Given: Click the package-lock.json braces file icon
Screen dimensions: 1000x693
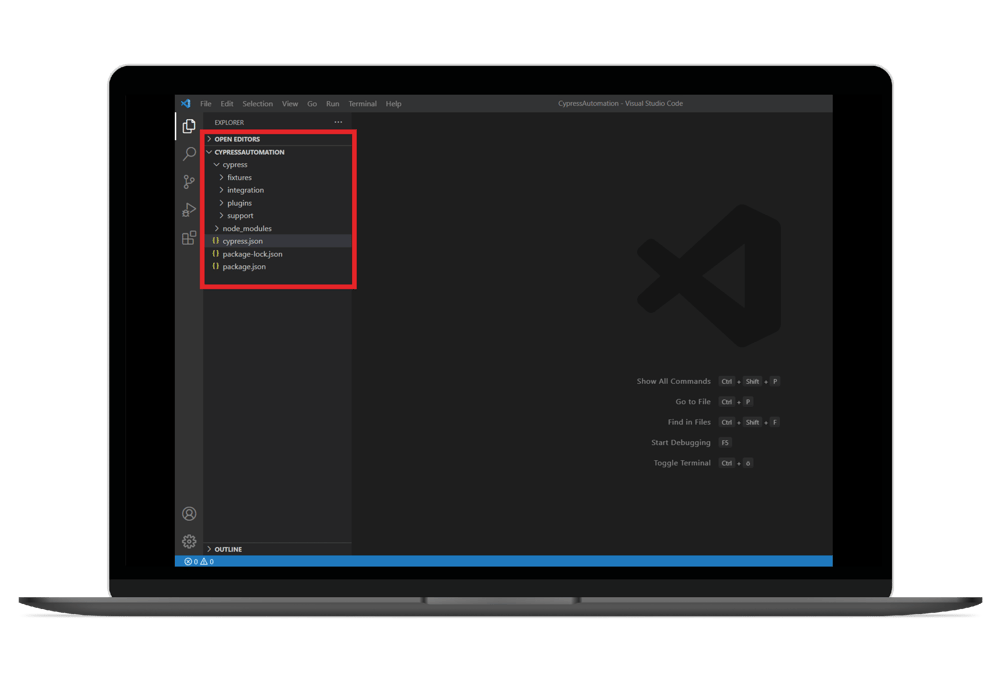Looking at the screenshot, I should [216, 254].
